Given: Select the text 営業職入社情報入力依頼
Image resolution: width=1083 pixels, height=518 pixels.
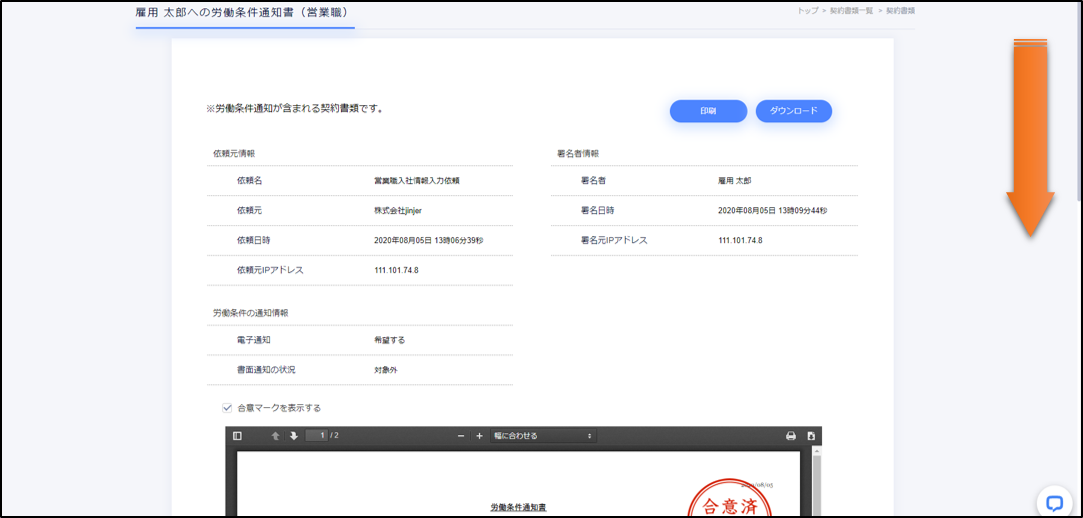Looking at the screenshot, I should tap(416, 180).
